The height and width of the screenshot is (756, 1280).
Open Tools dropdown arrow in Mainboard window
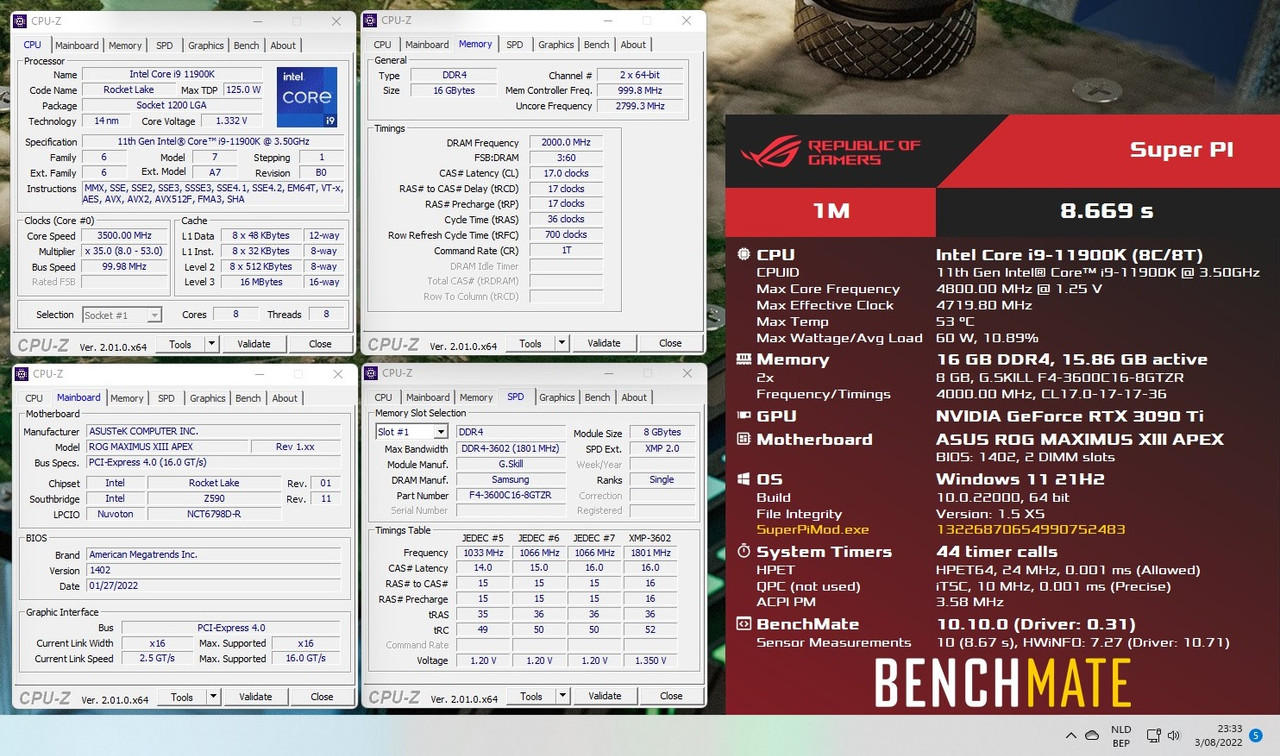pyautogui.click(x=212, y=697)
